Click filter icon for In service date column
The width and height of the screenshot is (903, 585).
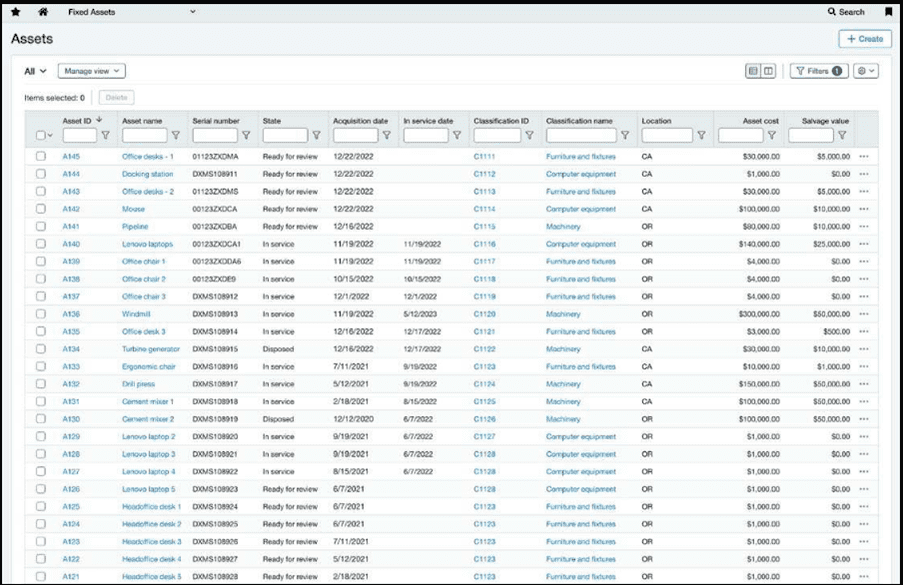click(x=457, y=135)
